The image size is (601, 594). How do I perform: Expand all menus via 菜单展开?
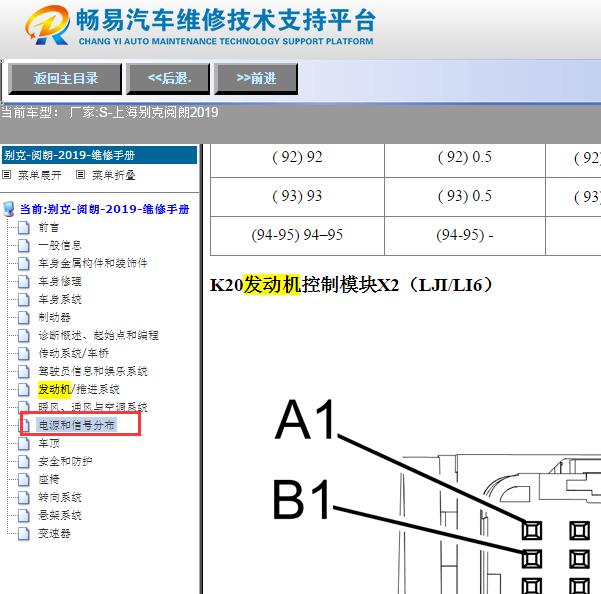[39, 175]
